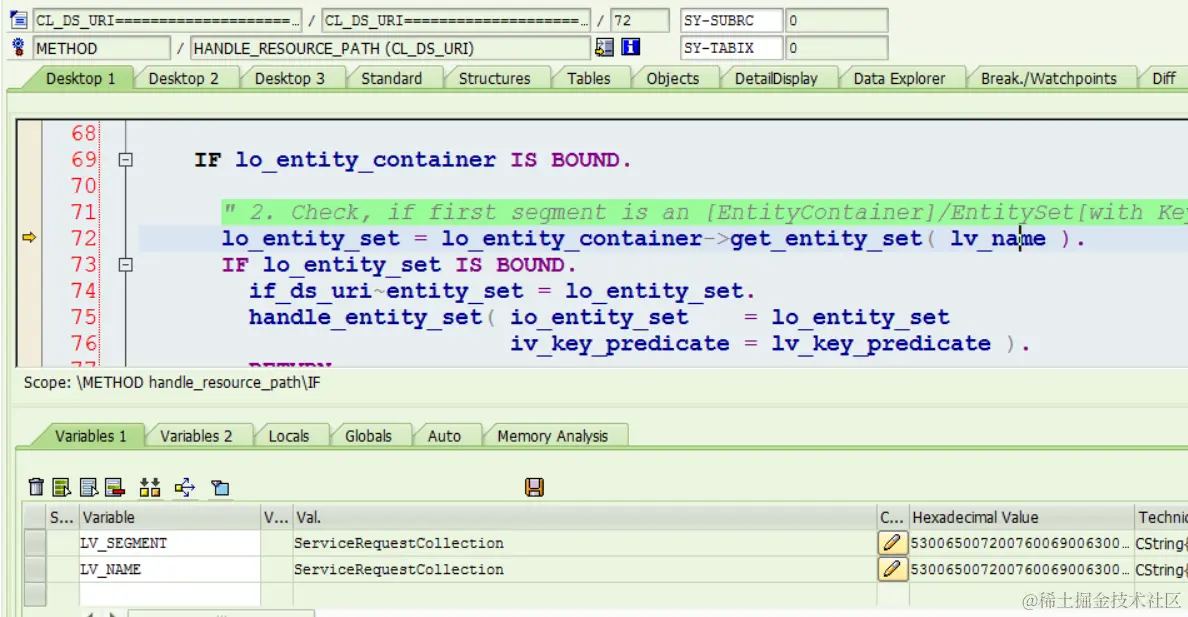Open the DetailDisplay tab
The width and height of the screenshot is (1188, 617).
click(776, 79)
